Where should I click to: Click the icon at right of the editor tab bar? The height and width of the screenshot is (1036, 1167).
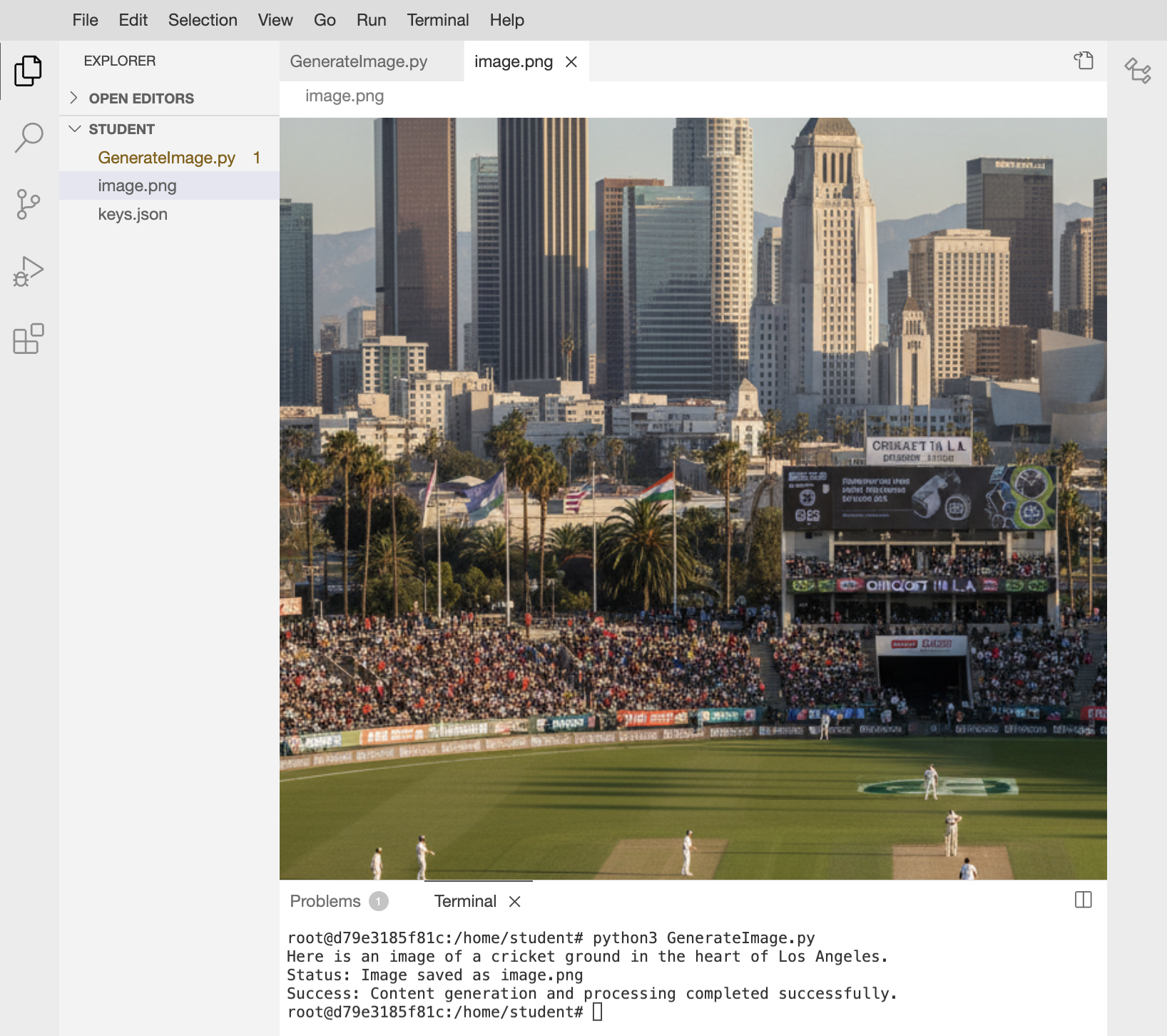pyautogui.click(x=1084, y=61)
